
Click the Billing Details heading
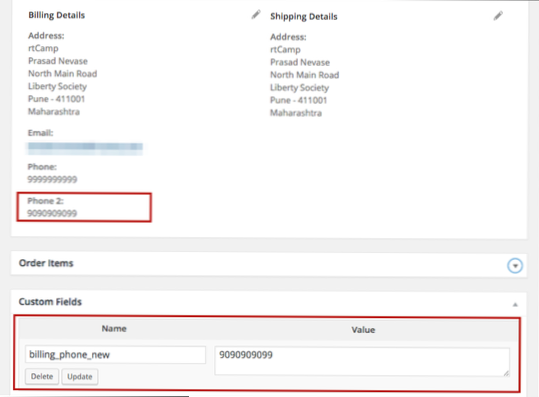coord(57,15)
